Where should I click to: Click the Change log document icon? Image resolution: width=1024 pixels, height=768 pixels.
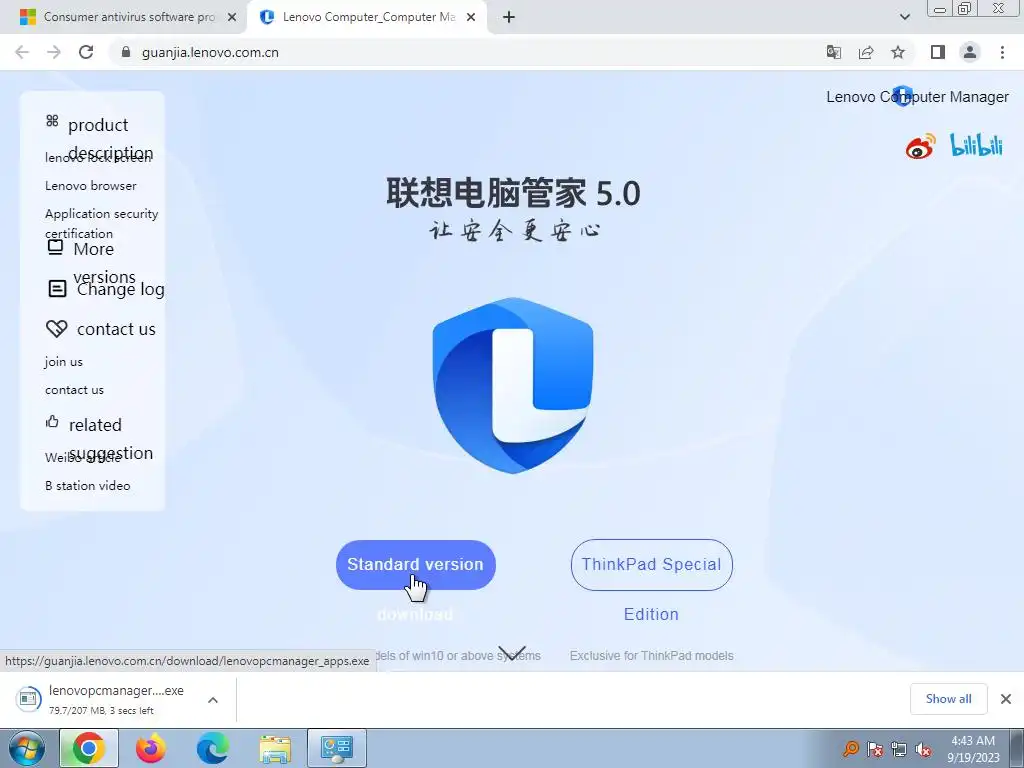(x=57, y=289)
